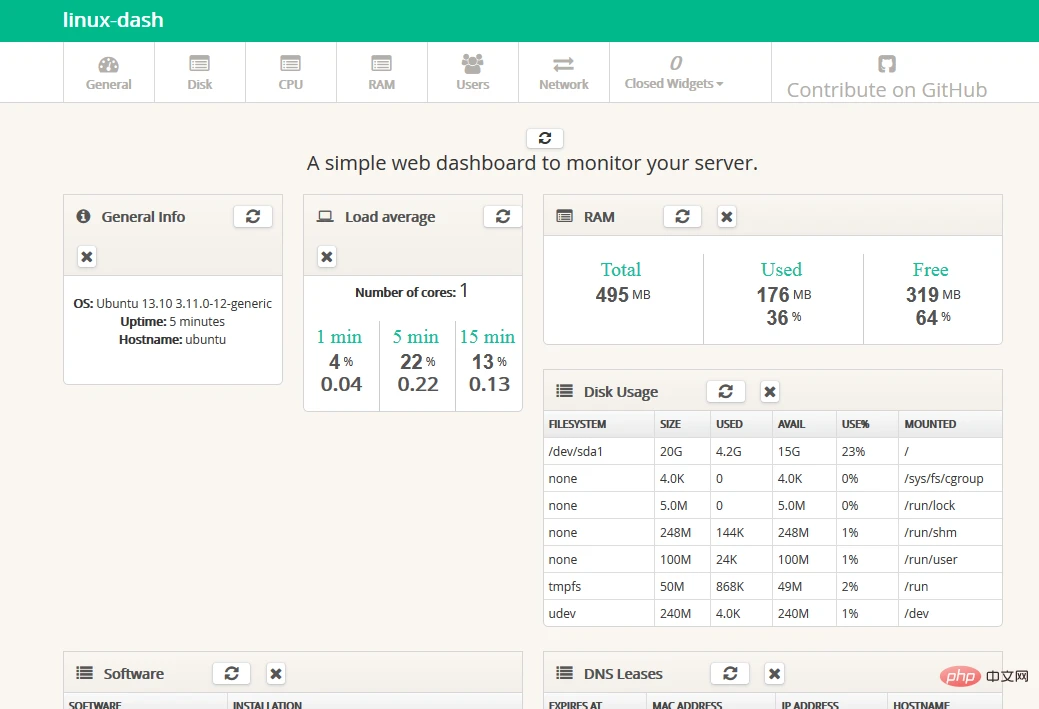Click the Hostname ubuntu line
Viewport: 1039px width, 709px height.
[x=172, y=339]
